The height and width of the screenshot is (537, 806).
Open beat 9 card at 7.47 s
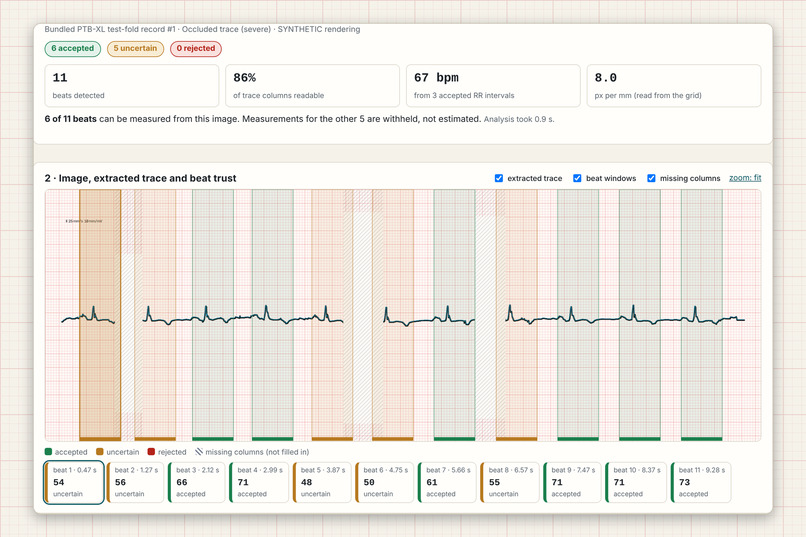pos(573,482)
